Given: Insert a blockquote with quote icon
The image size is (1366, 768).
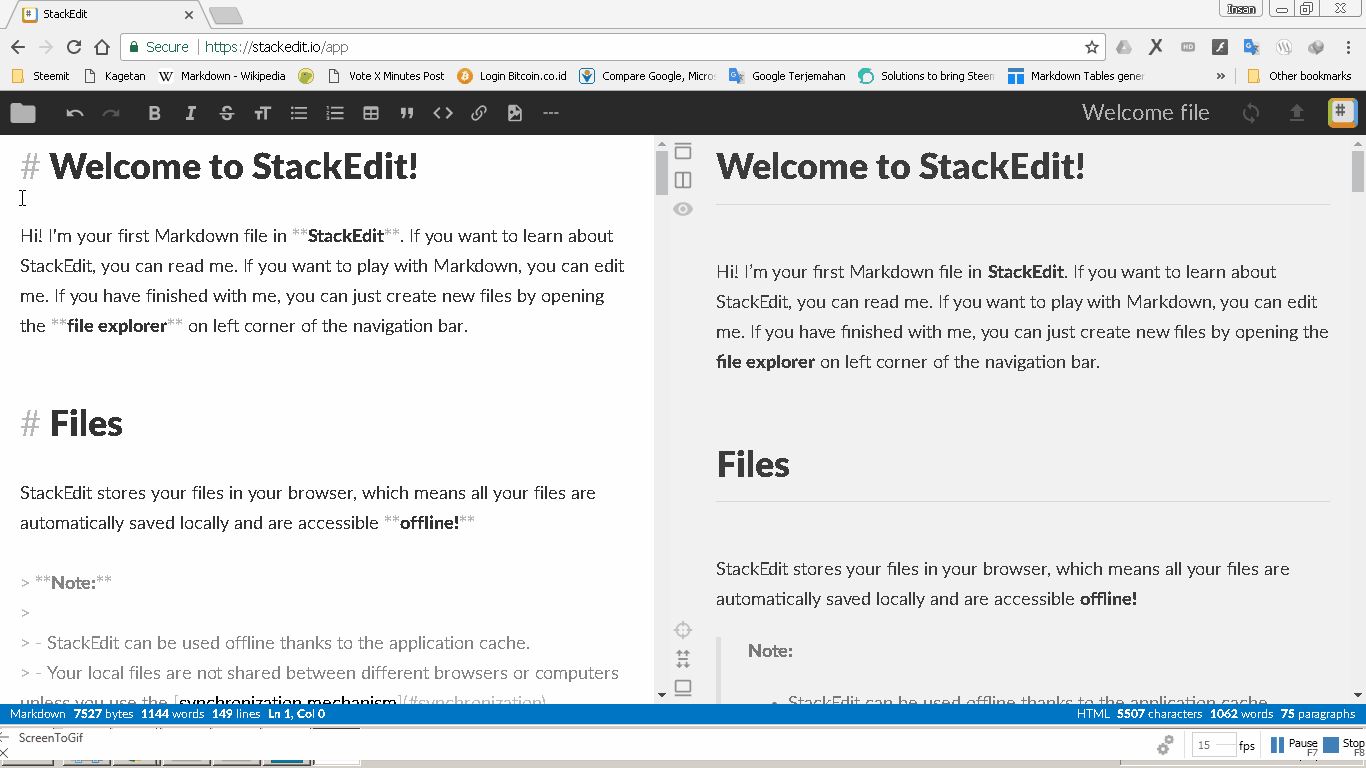Looking at the screenshot, I should click(407, 113).
